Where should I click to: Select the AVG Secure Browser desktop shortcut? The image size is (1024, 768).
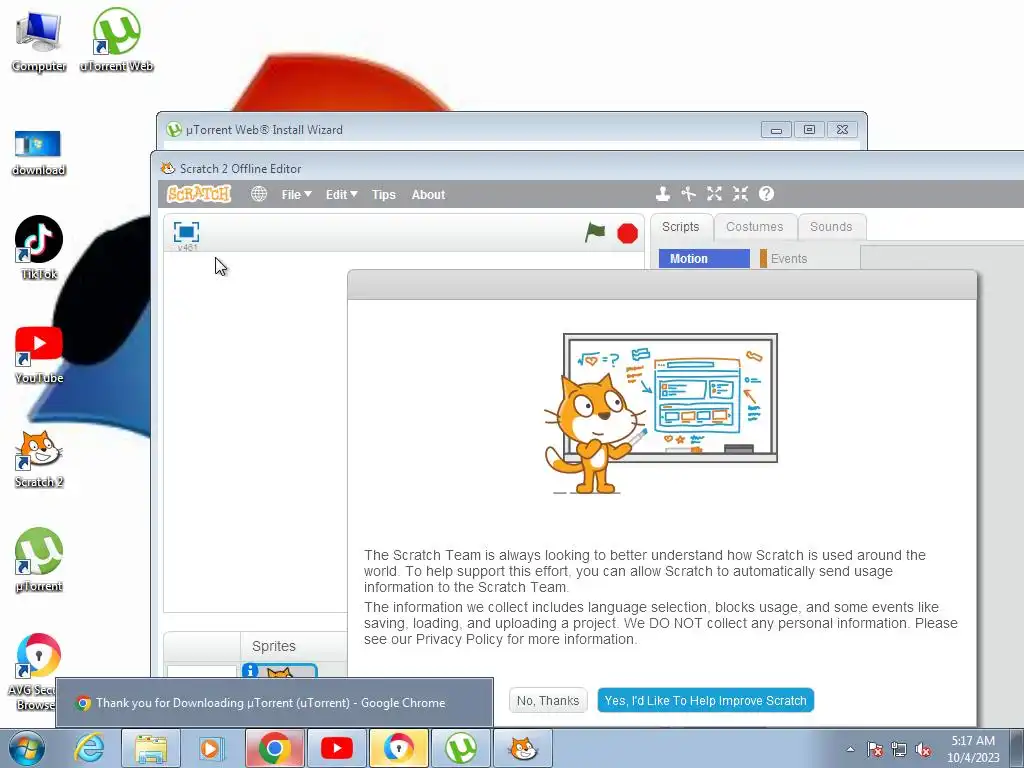point(34,673)
